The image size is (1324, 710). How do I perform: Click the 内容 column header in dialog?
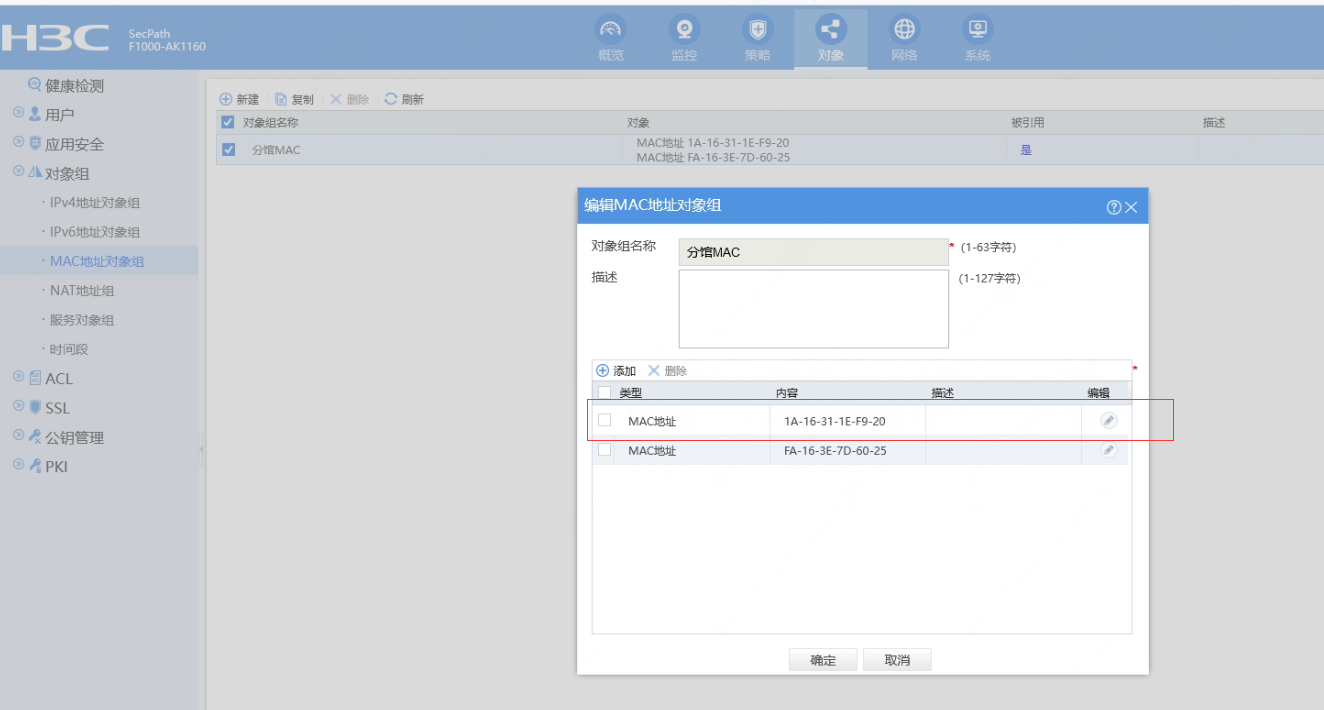787,393
